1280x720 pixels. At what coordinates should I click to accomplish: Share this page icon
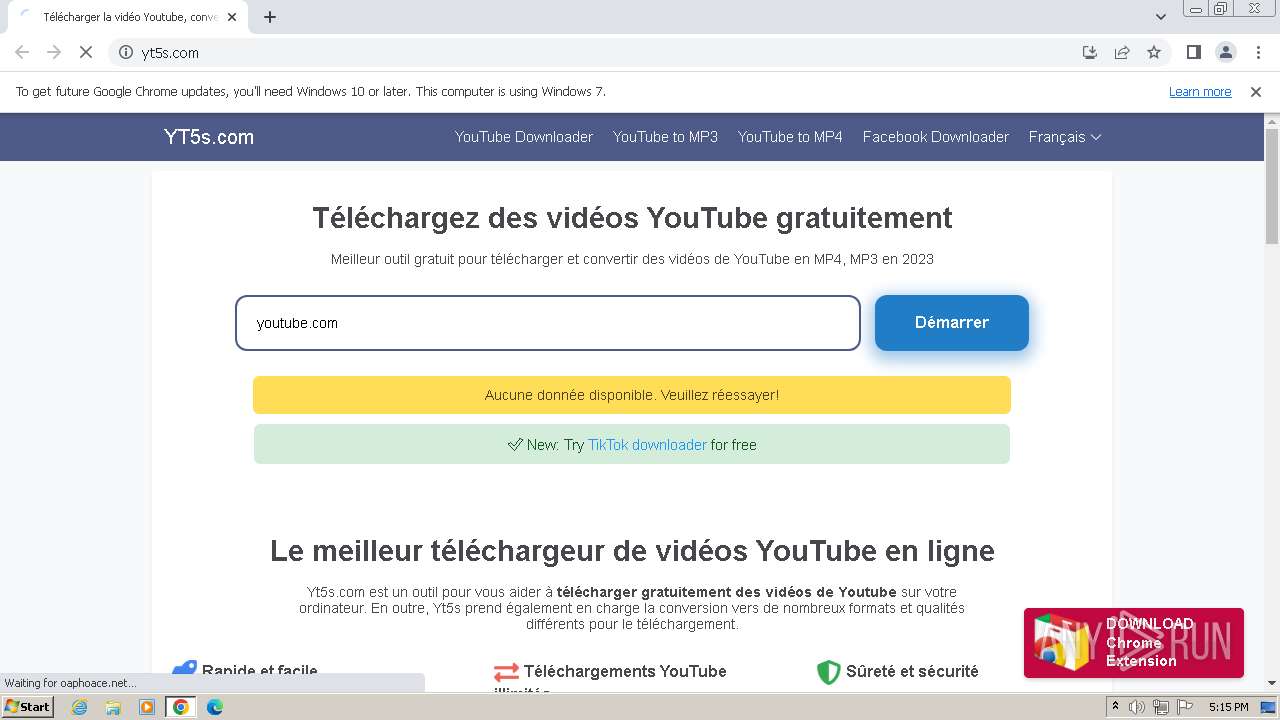click(x=1122, y=52)
